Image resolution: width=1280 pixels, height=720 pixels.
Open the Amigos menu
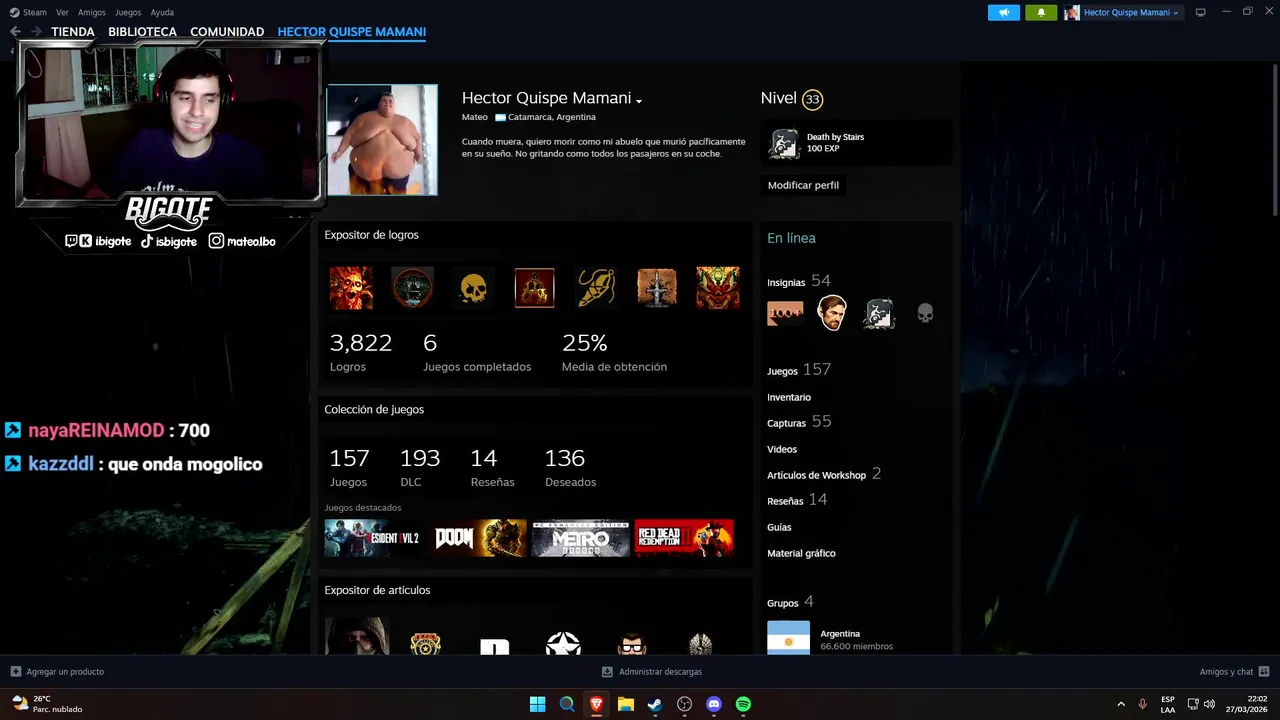[x=92, y=12]
